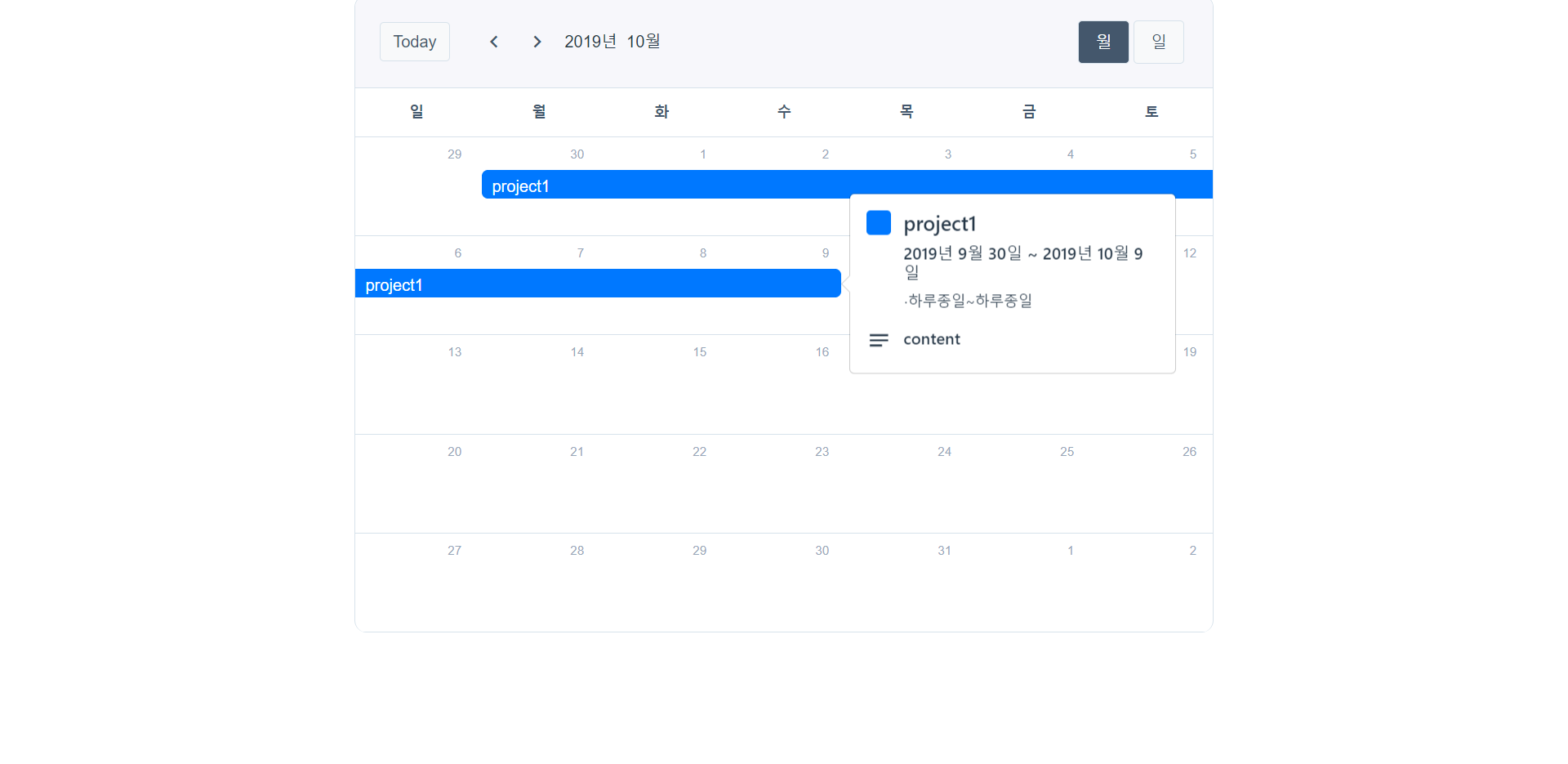Select the 일 Sunday column header
Viewport: 1568px width, 764px height.
[416, 111]
